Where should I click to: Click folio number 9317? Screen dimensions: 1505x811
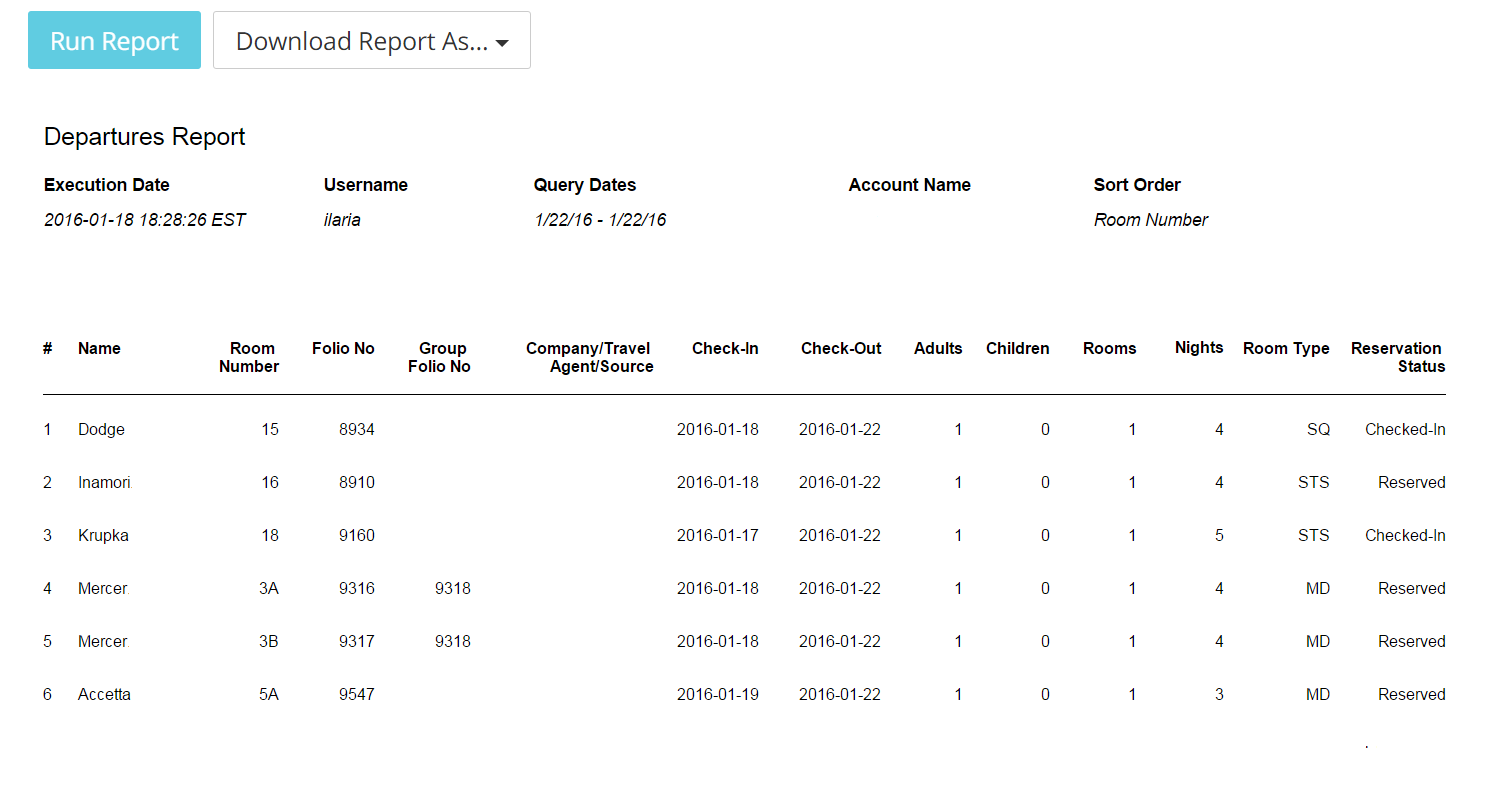[x=357, y=642]
